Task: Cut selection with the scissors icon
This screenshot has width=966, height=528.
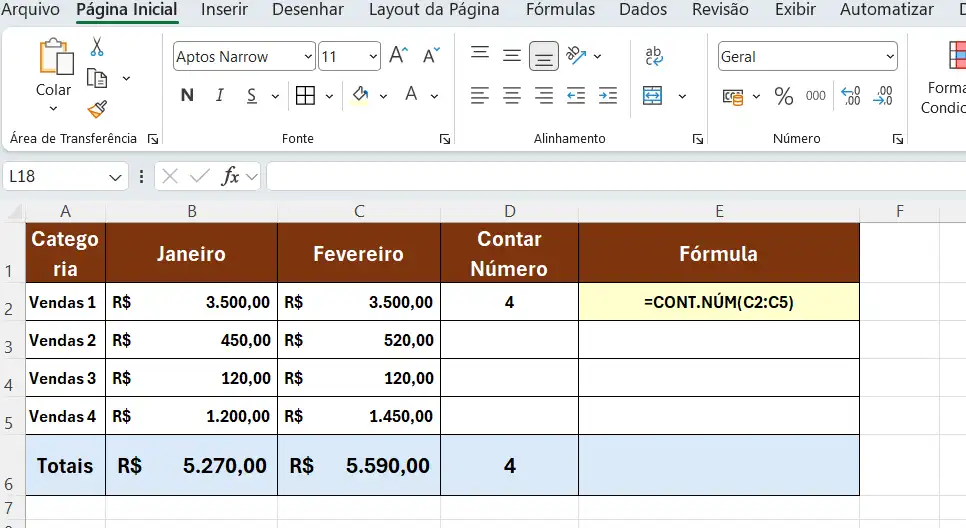Action: [x=97, y=47]
